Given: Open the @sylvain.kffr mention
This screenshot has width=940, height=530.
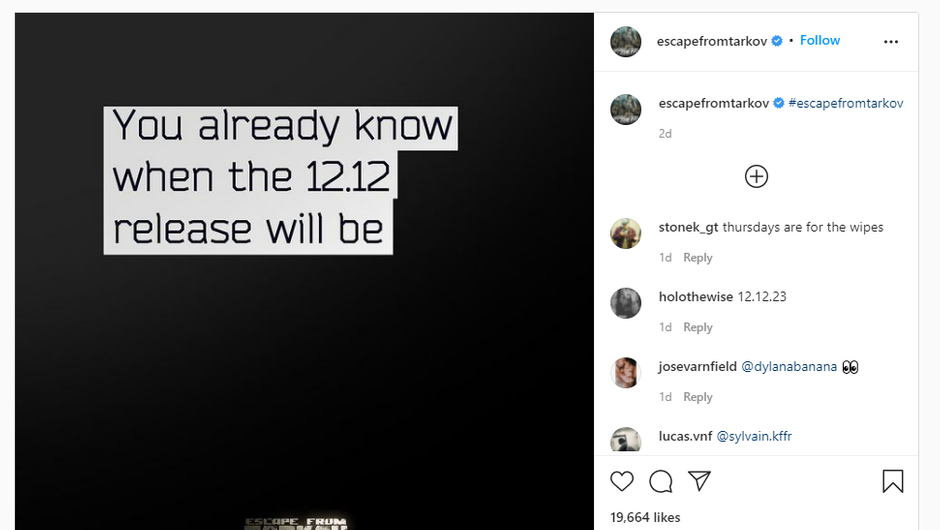Looking at the screenshot, I should tap(754, 436).
